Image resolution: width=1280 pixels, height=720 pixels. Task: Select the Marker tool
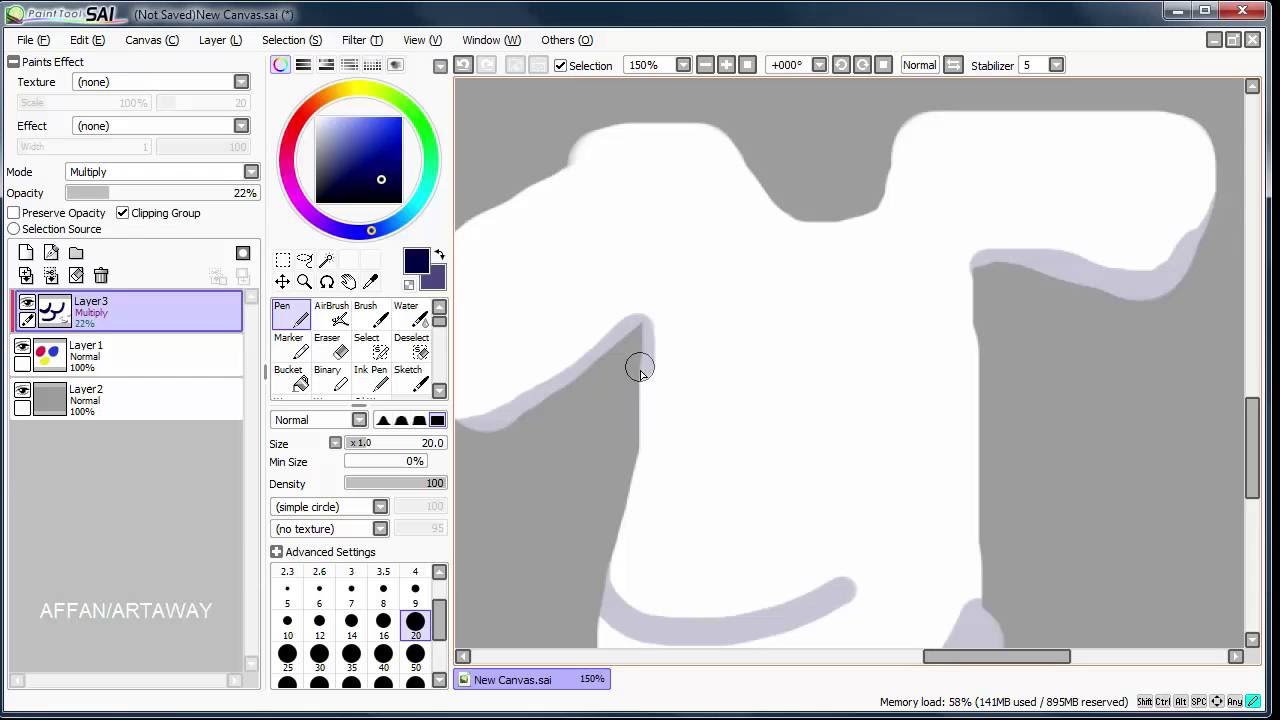pos(291,346)
